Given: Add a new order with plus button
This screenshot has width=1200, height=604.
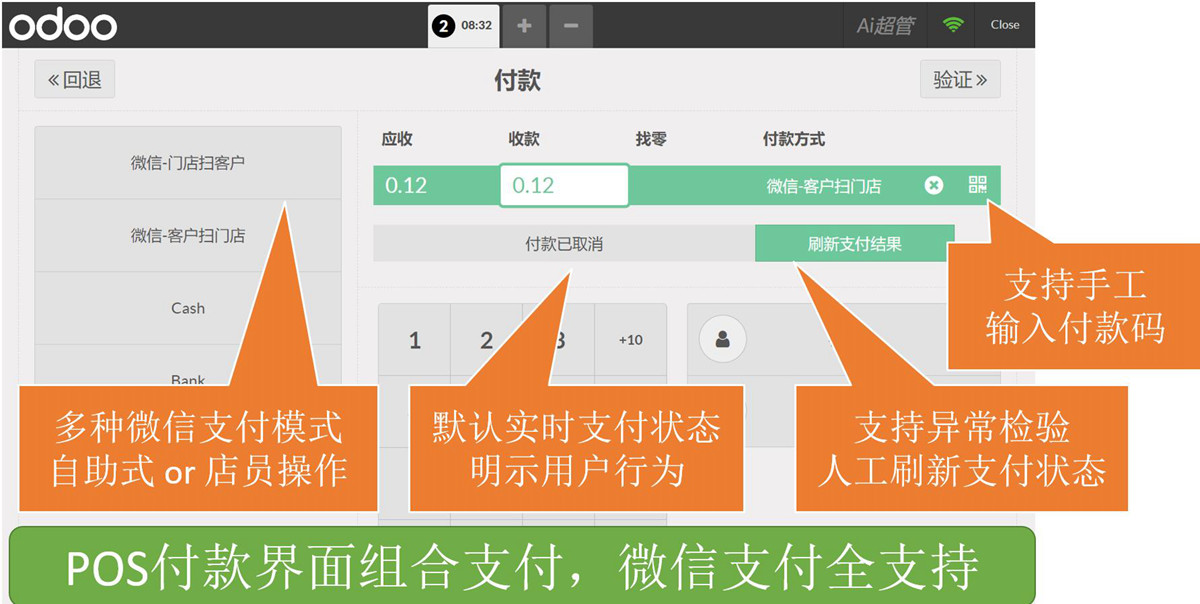Looking at the screenshot, I should pyautogui.click(x=524, y=26).
